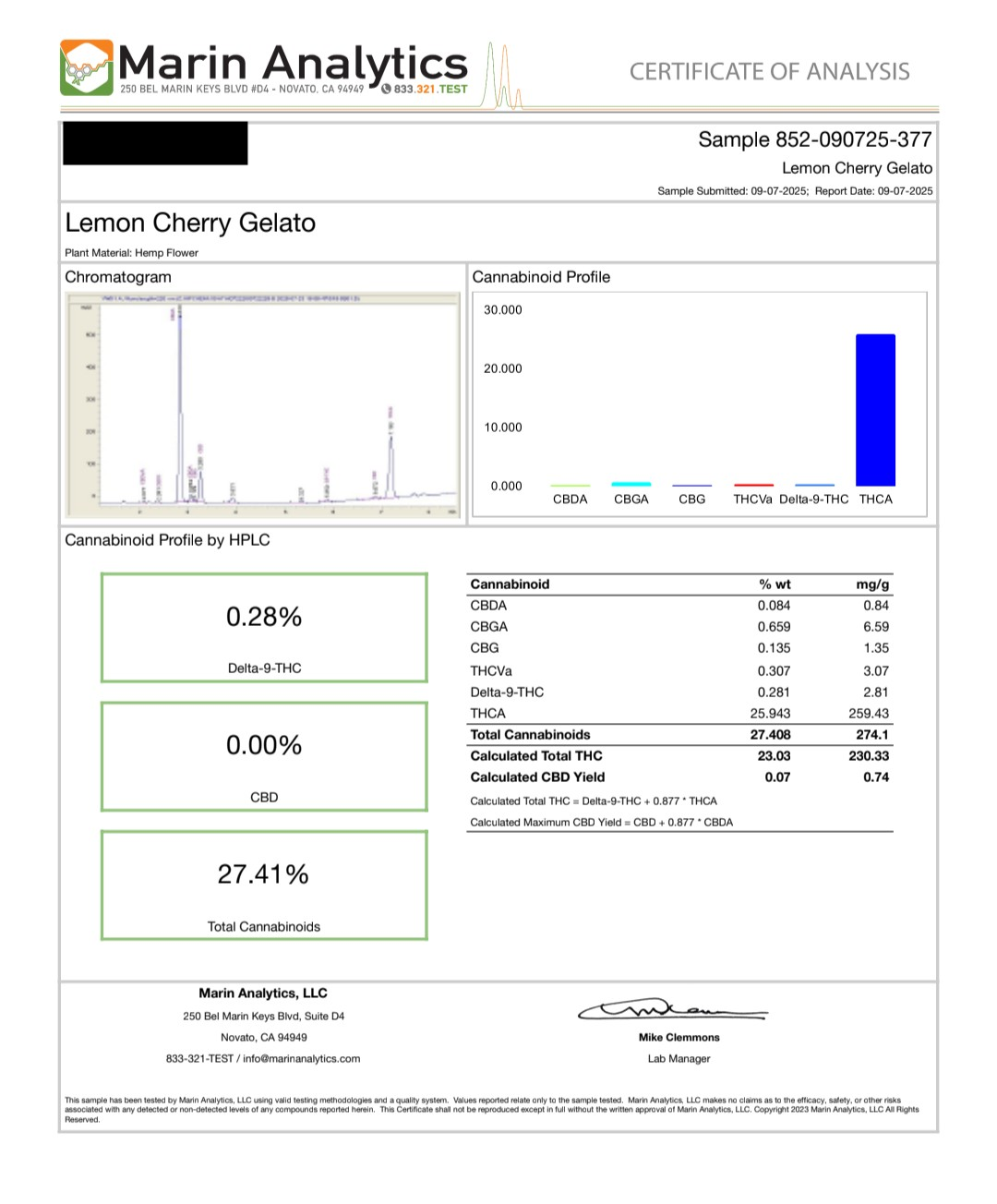Click the Calculated Total THC formula note
The width and height of the screenshot is (997, 1204).
(x=594, y=801)
